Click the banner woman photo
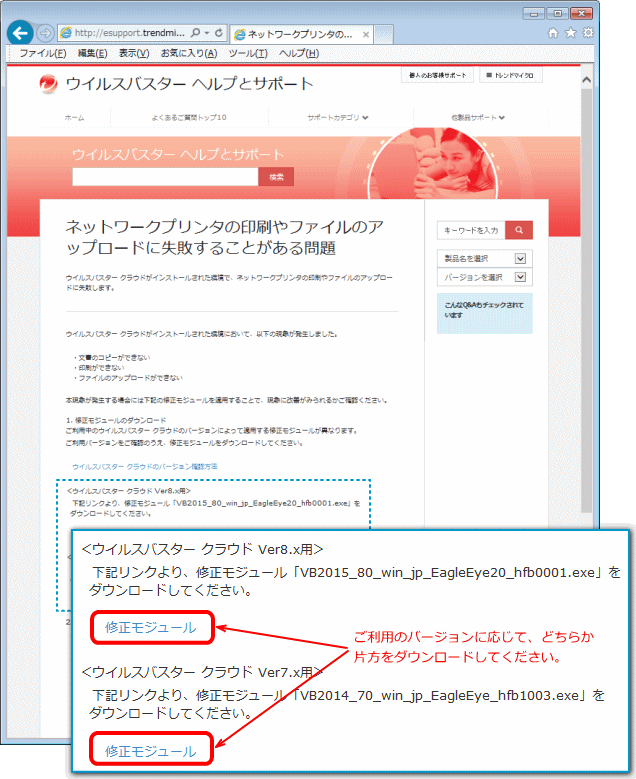 tap(433, 163)
